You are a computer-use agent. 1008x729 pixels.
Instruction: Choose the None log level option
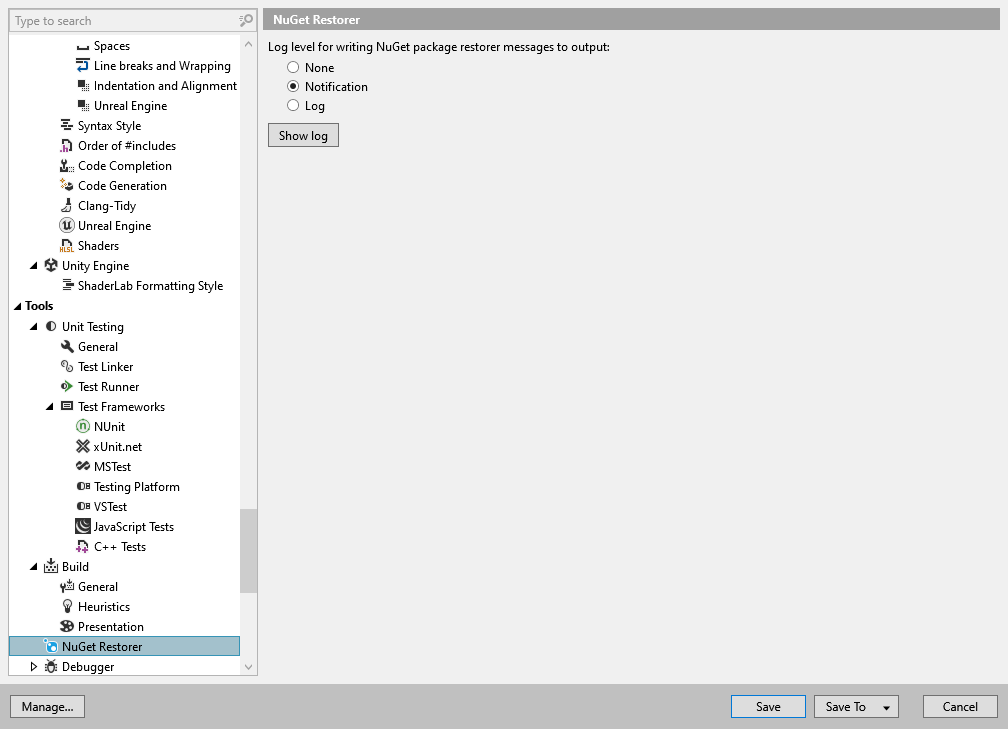click(293, 67)
